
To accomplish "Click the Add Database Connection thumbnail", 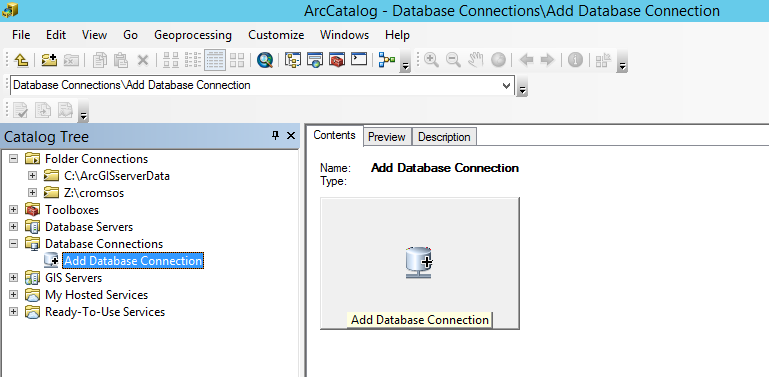I will [419, 263].
